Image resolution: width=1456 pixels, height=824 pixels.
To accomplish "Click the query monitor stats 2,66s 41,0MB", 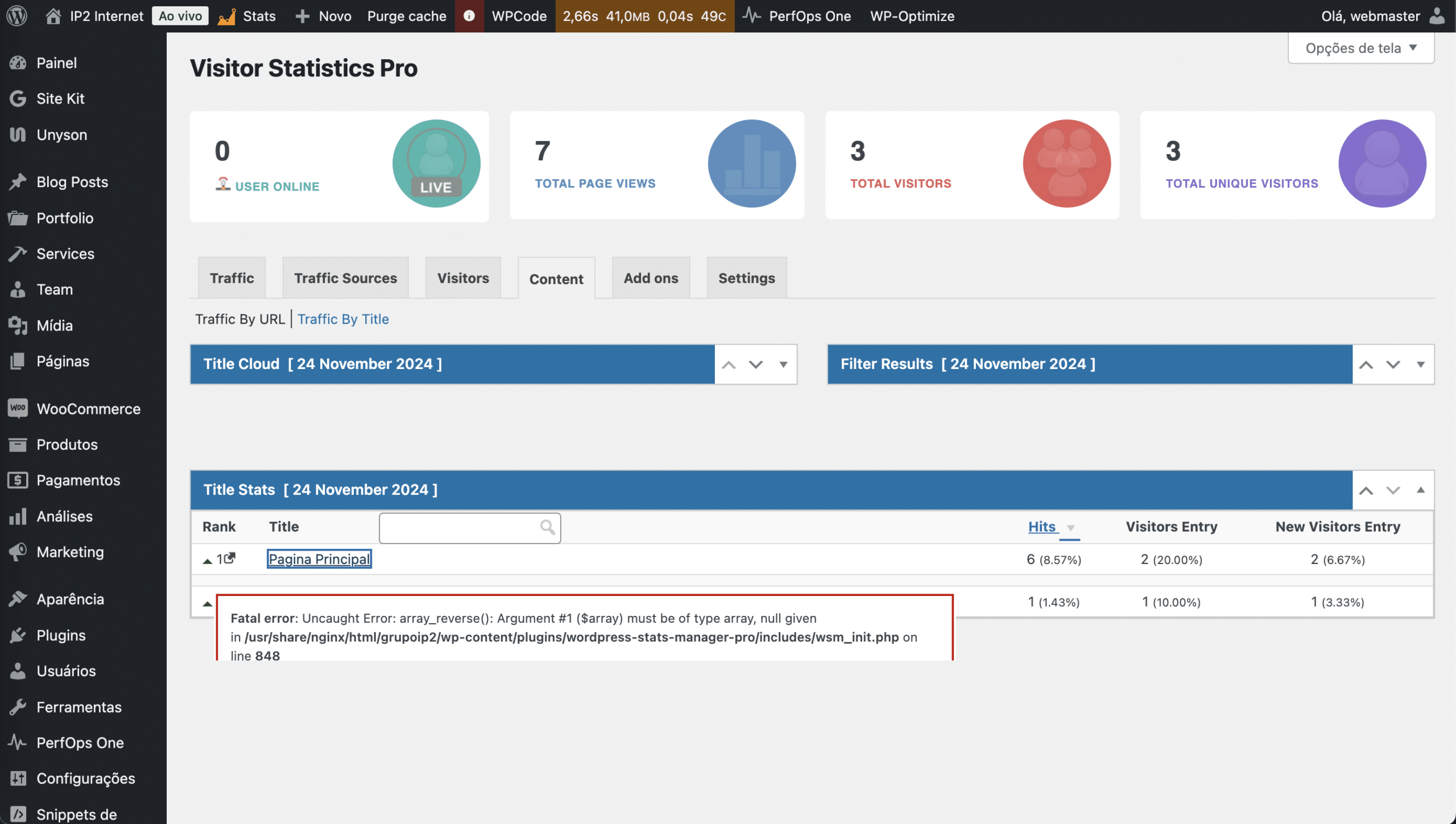I will point(644,16).
